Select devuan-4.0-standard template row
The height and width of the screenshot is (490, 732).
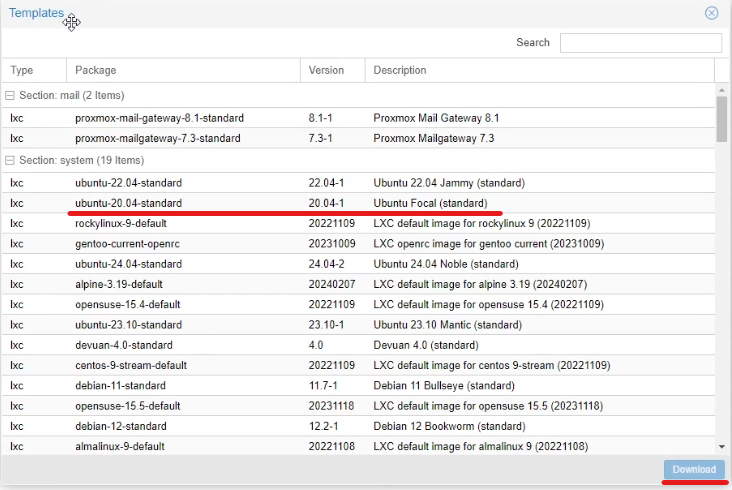coord(358,345)
